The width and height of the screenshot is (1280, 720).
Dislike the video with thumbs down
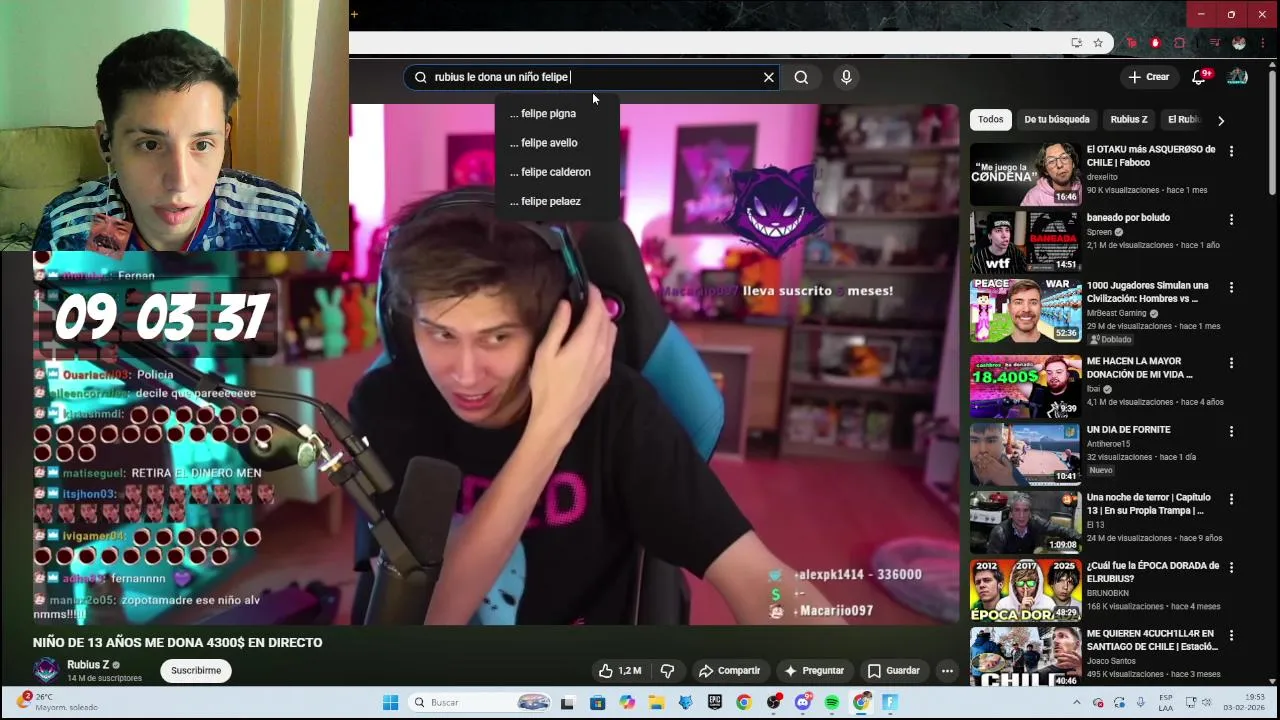click(667, 671)
